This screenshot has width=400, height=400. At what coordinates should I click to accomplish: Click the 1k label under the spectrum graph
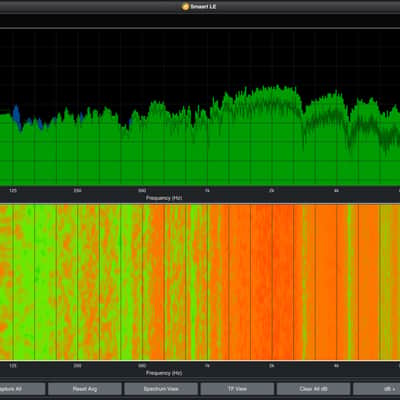pos(207,191)
